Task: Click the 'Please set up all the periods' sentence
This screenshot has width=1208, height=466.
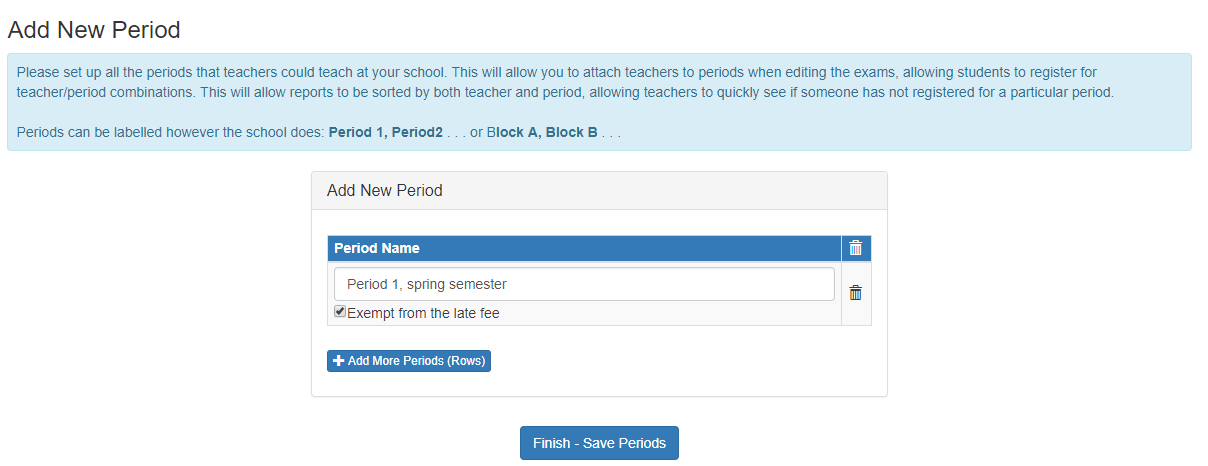Action: click(233, 72)
